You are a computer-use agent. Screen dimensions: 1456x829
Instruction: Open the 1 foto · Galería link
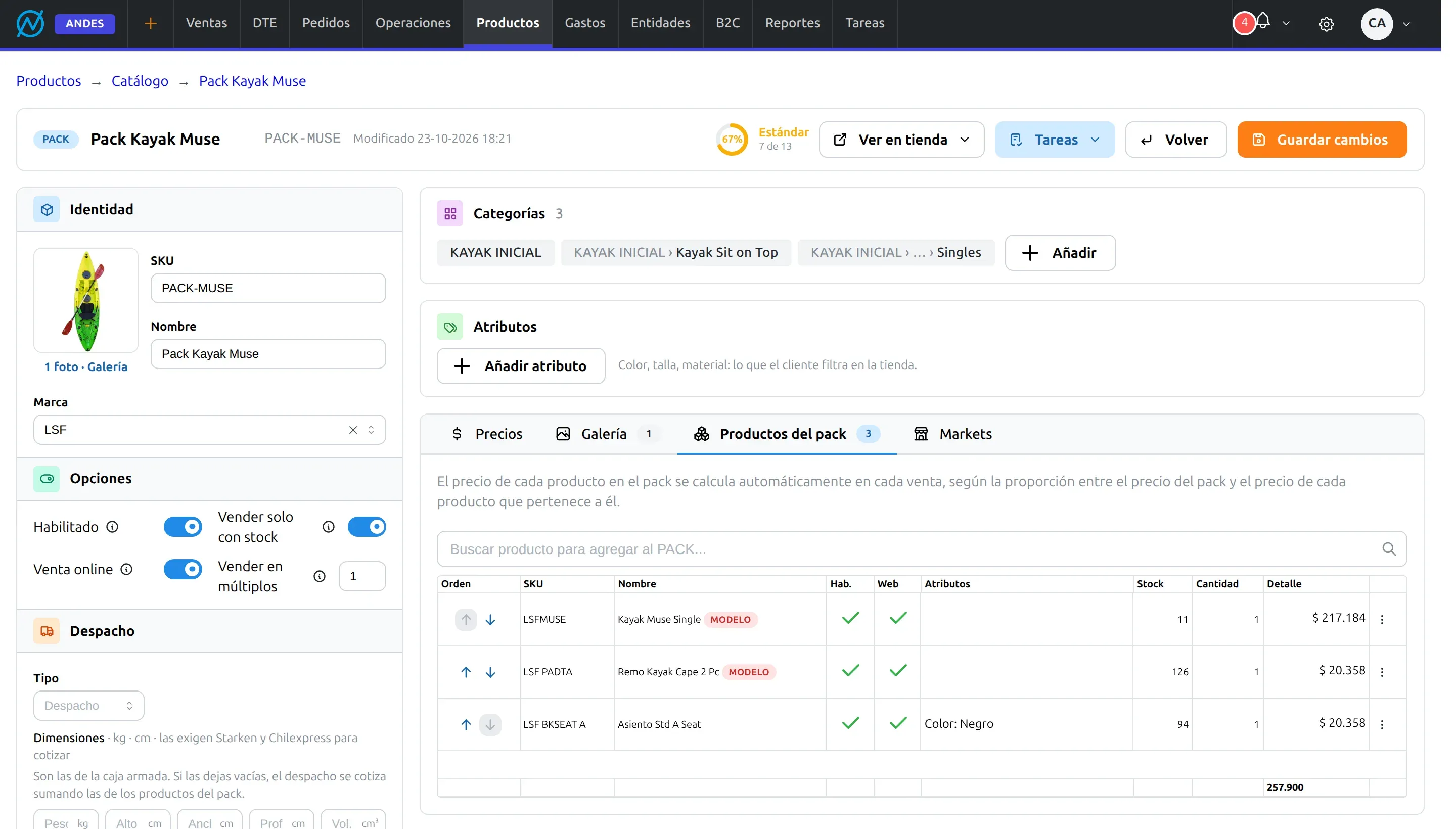pos(86,366)
